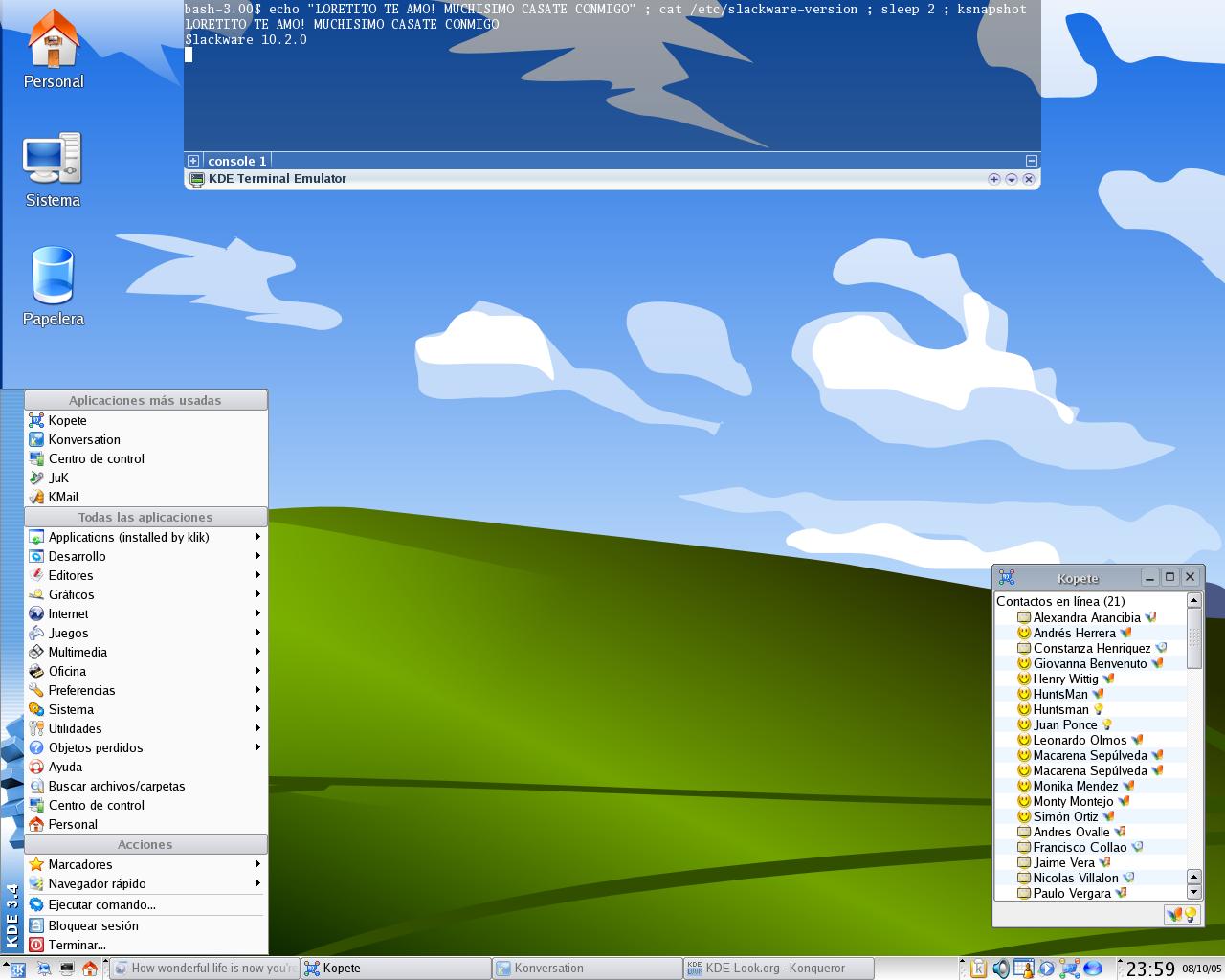Expand the Juegos submenu
Image resolution: width=1225 pixels, height=980 pixels.
coord(145,633)
